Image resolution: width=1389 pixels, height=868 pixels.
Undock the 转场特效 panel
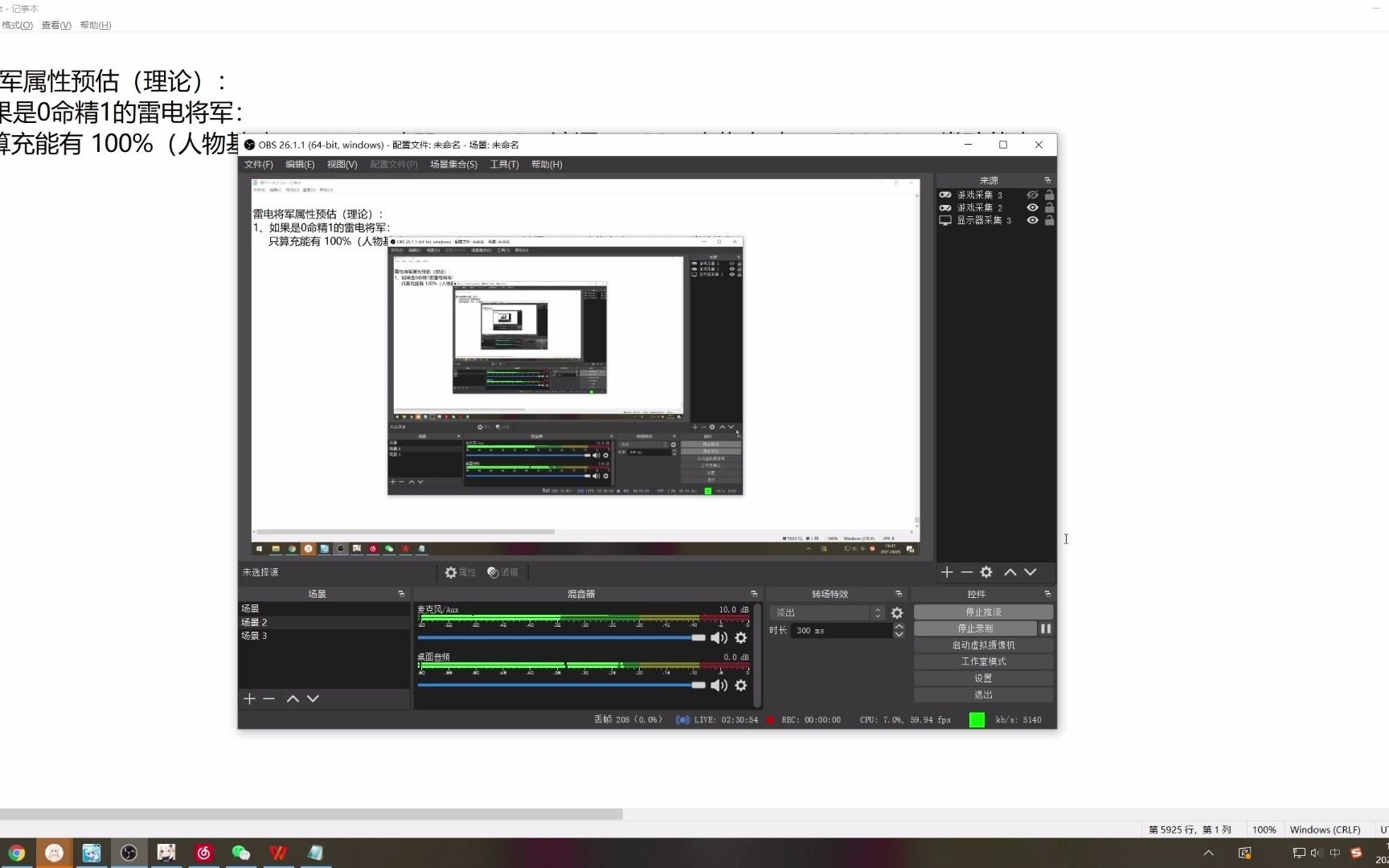coord(899,594)
